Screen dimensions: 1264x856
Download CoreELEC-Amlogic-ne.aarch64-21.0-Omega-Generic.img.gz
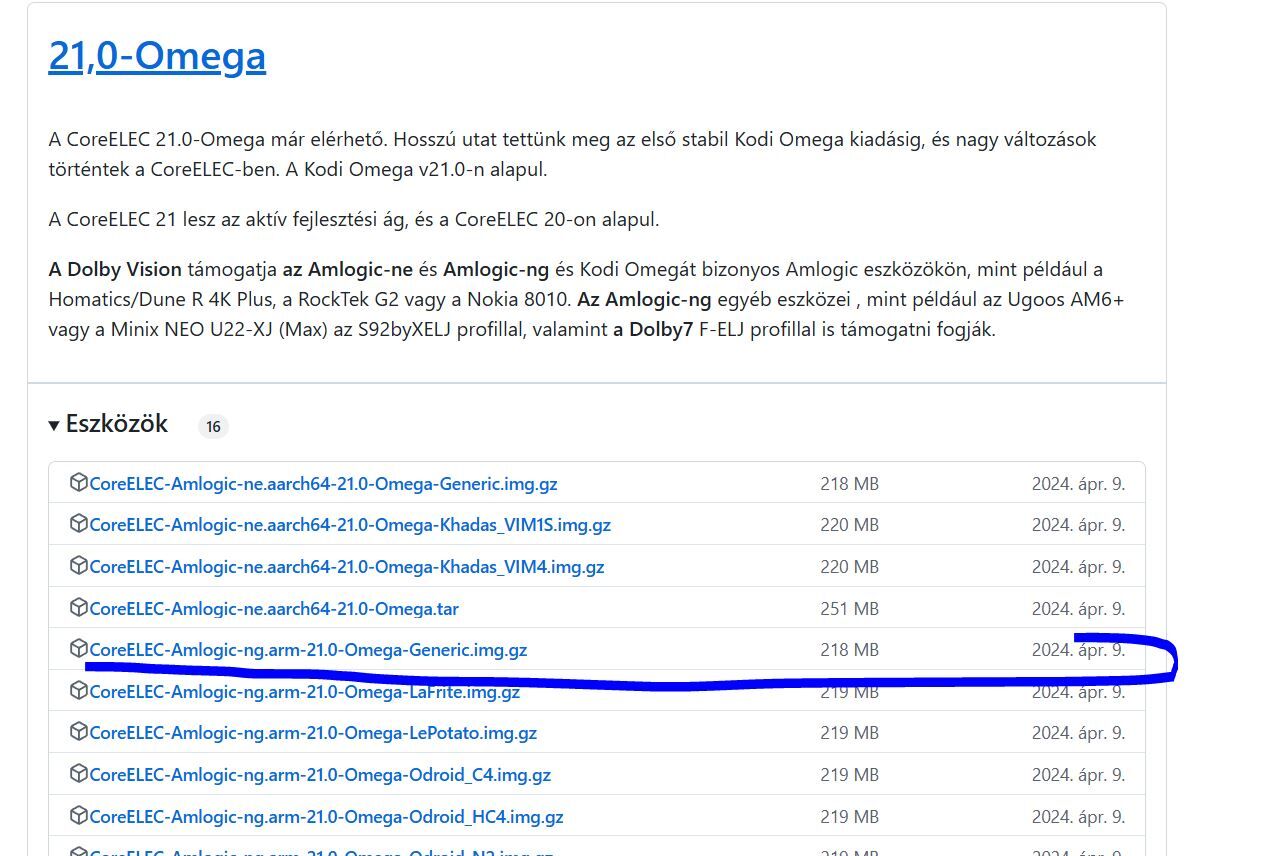pos(323,484)
